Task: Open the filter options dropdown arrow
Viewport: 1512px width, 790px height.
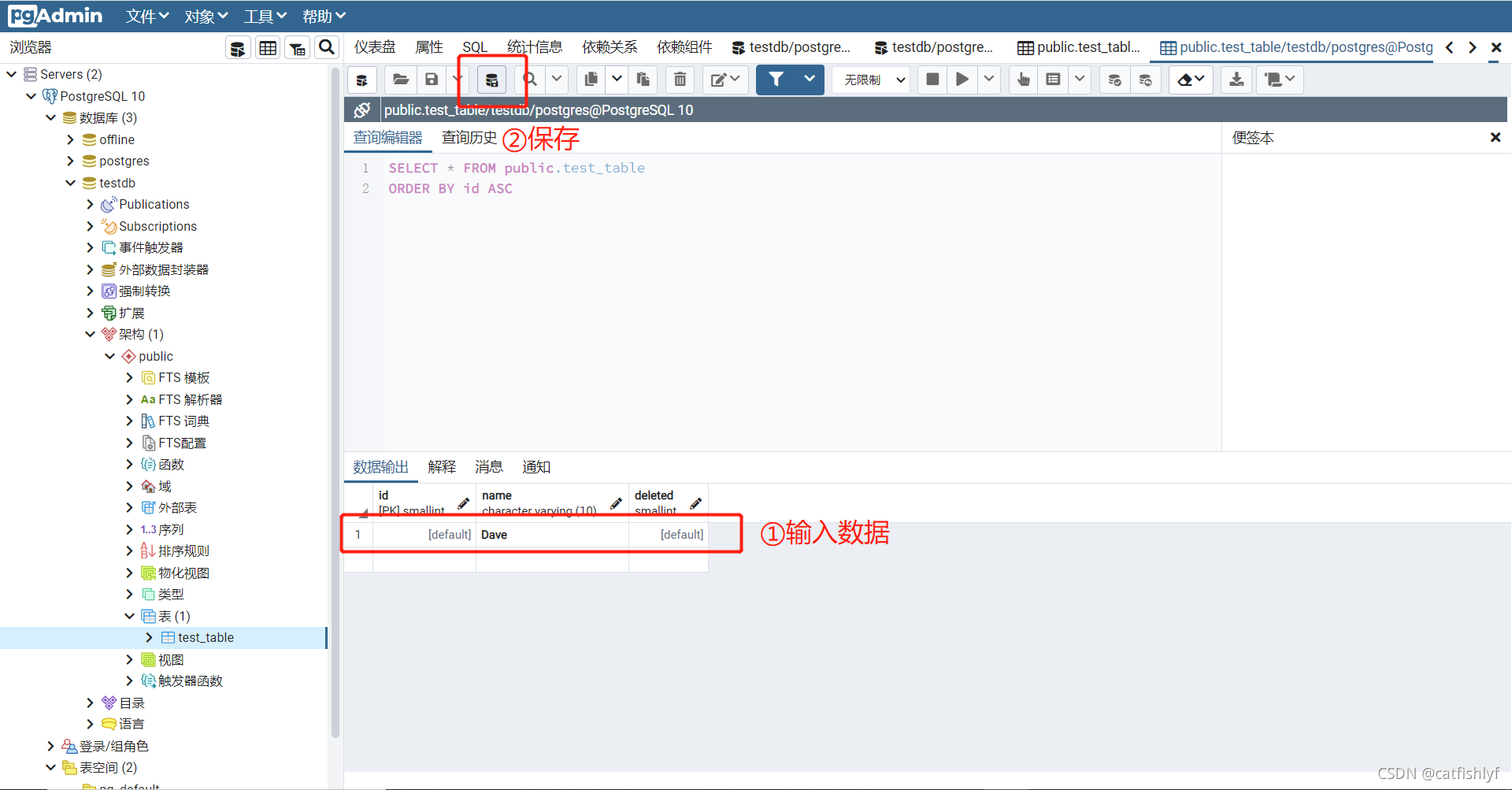Action: click(x=810, y=80)
